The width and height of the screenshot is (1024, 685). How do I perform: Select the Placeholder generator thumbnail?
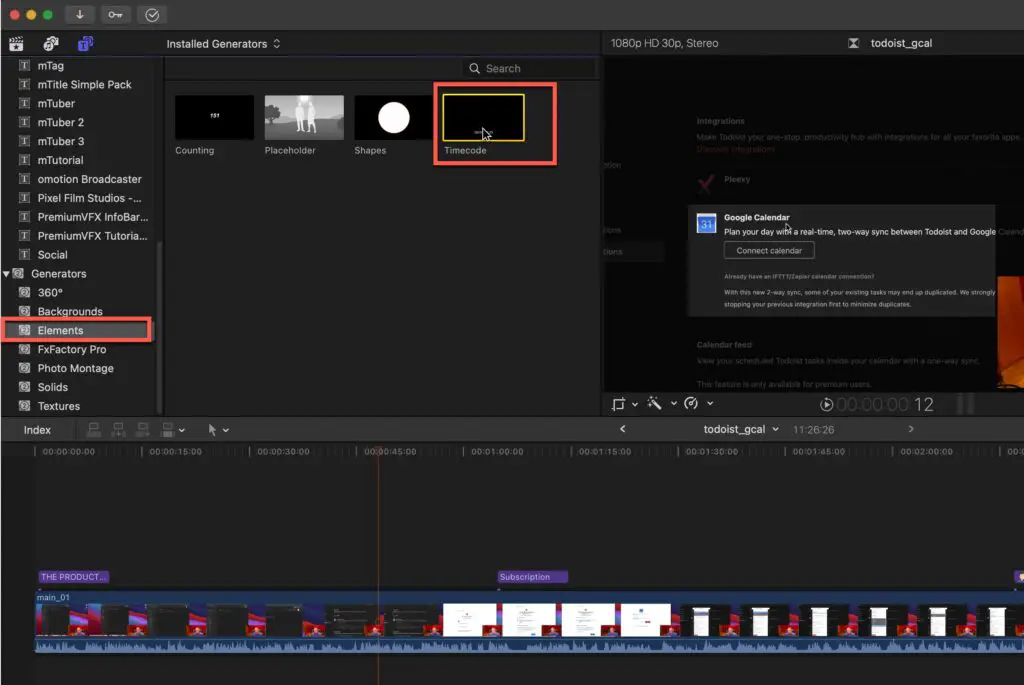click(x=304, y=118)
